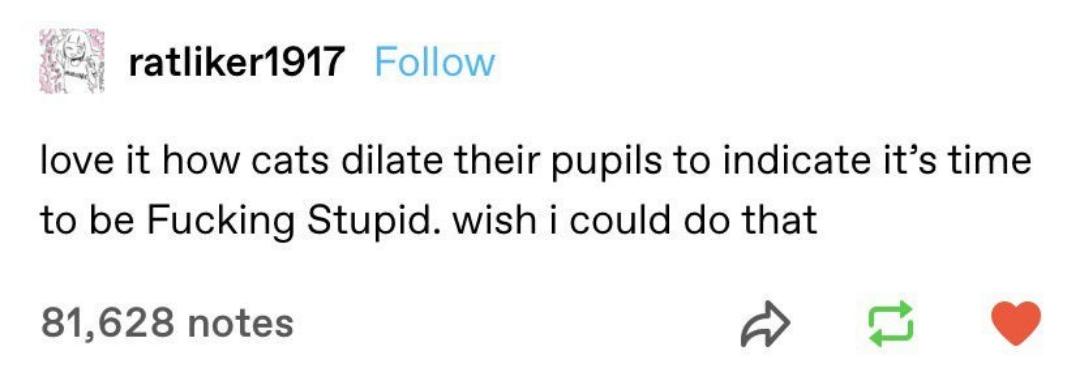Like the post with the red heart
Image resolution: width=1080 pixels, height=381 pixels.
click(x=1015, y=324)
